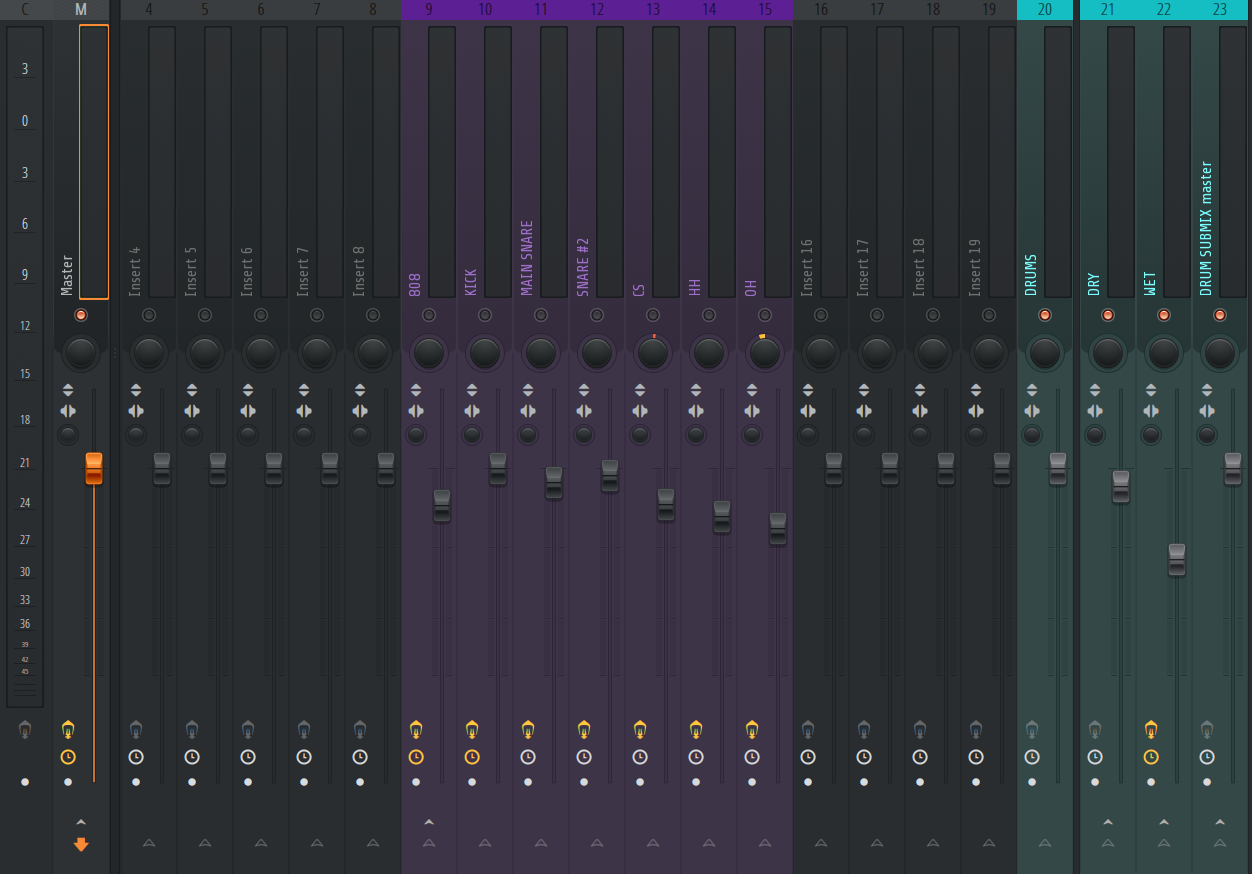
Task: Click the Master track's latency clock icon
Action: click(x=68, y=757)
